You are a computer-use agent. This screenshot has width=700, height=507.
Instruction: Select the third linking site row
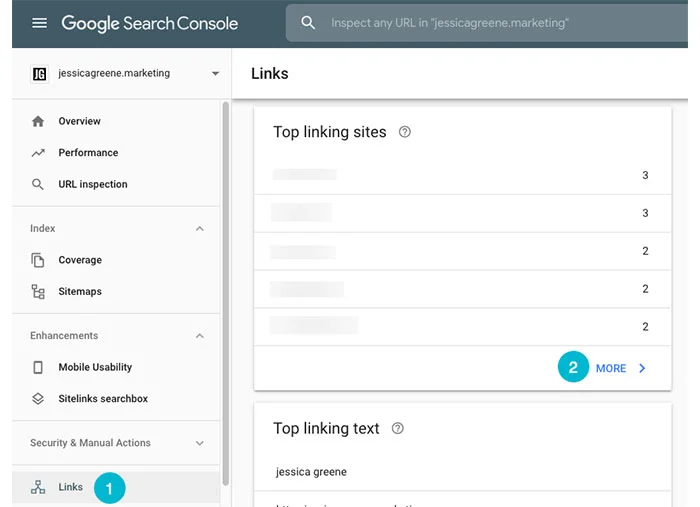tap(462, 251)
